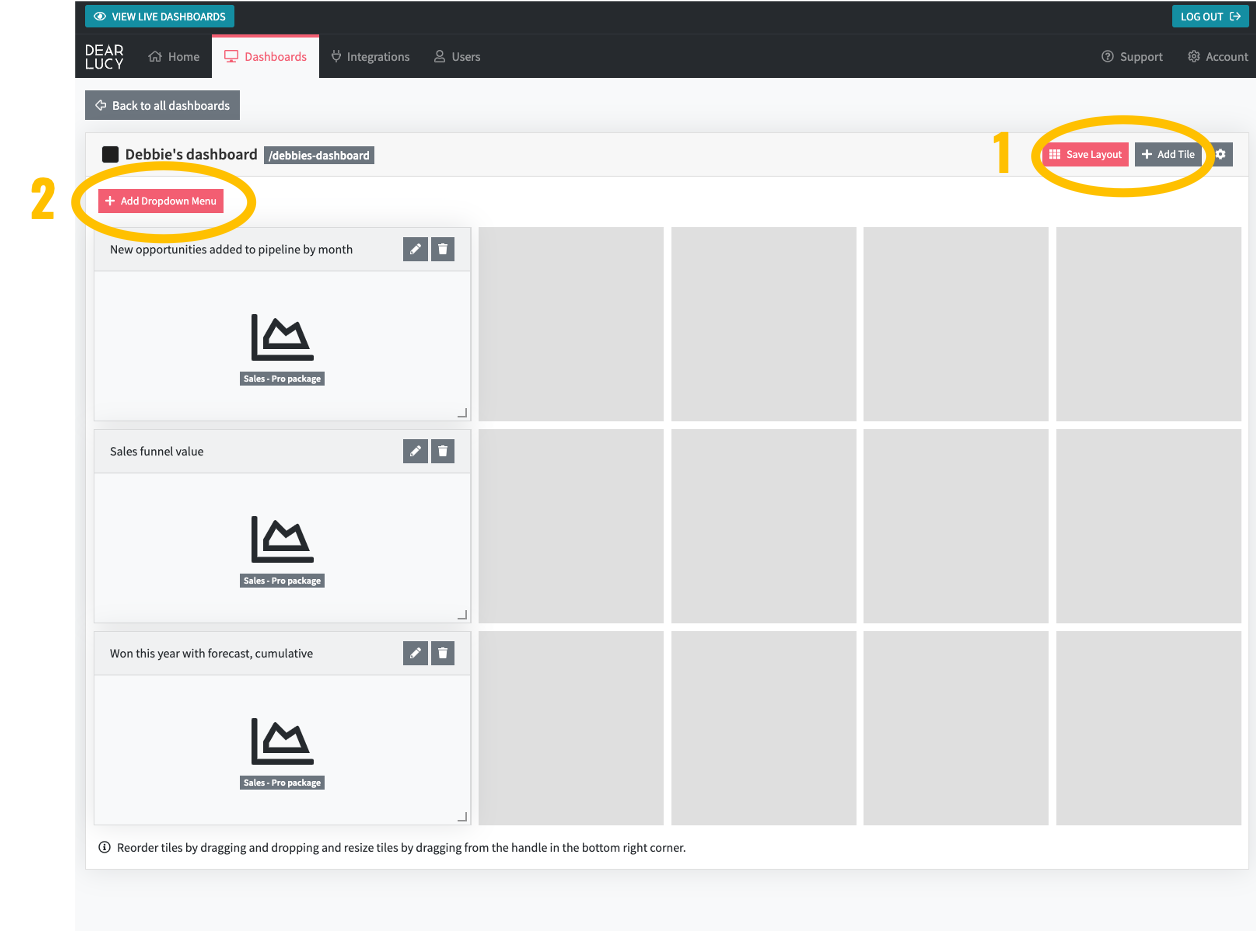1256x931 pixels.
Task: Click the /debbies-dashboard slug label
Action: point(319,155)
